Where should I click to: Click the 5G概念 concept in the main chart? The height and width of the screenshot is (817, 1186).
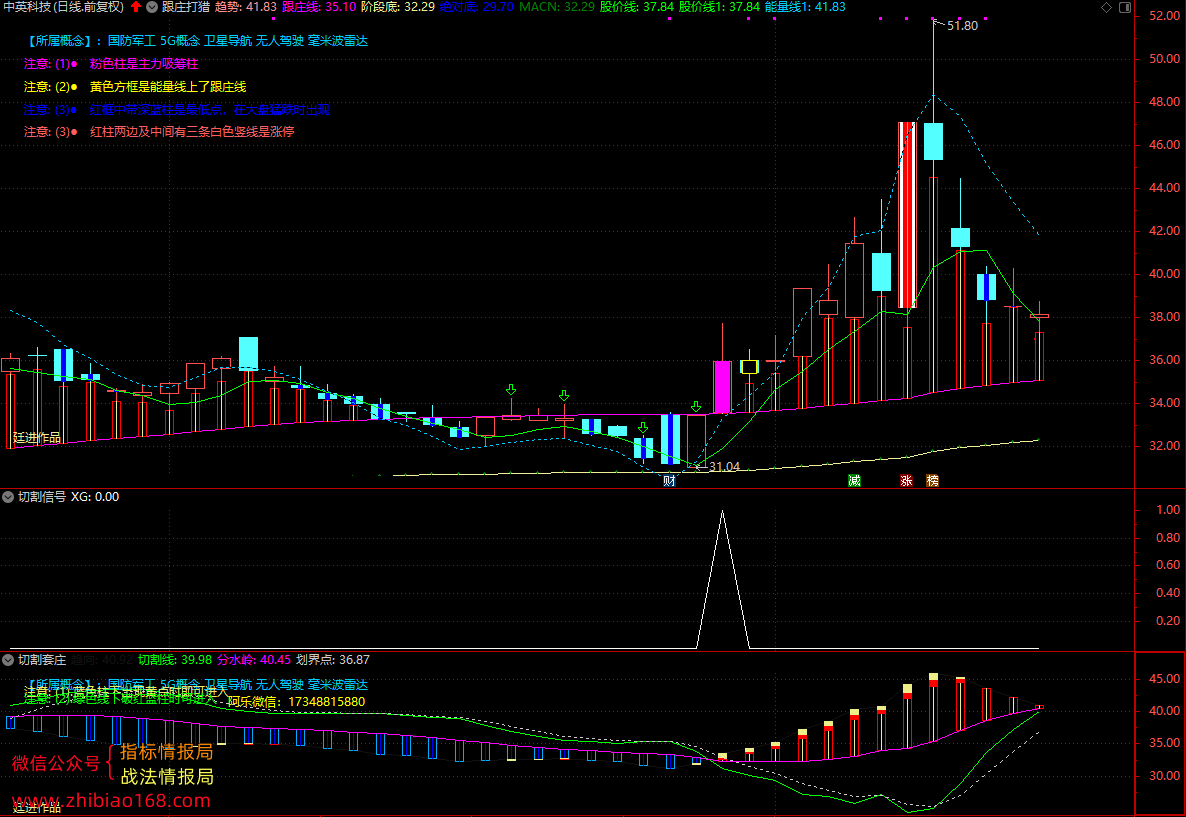pos(180,41)
